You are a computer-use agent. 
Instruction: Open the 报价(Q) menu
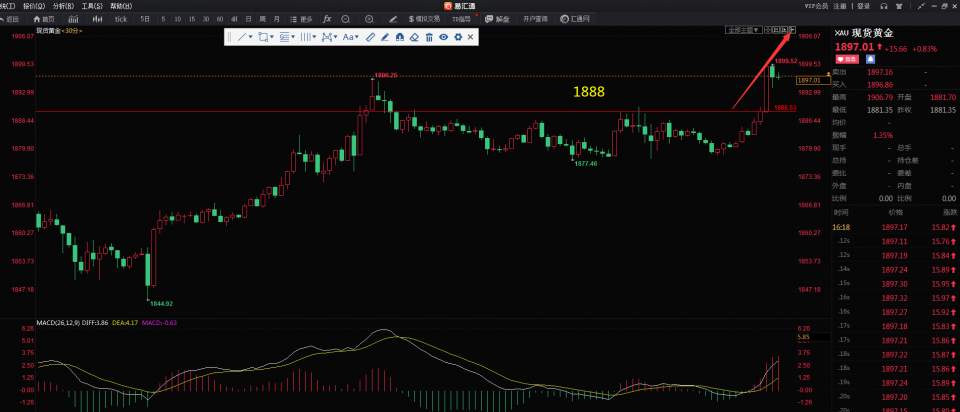pos(34,6)
